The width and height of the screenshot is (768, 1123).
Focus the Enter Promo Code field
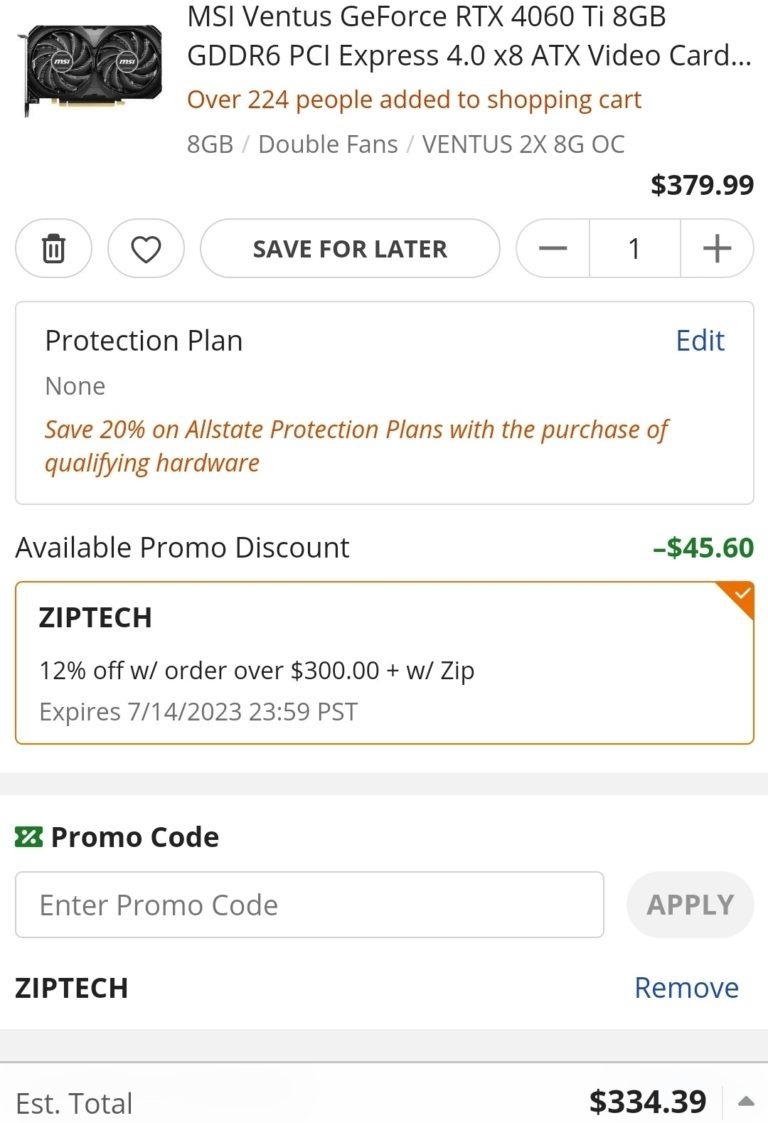(x=309, y=905)
